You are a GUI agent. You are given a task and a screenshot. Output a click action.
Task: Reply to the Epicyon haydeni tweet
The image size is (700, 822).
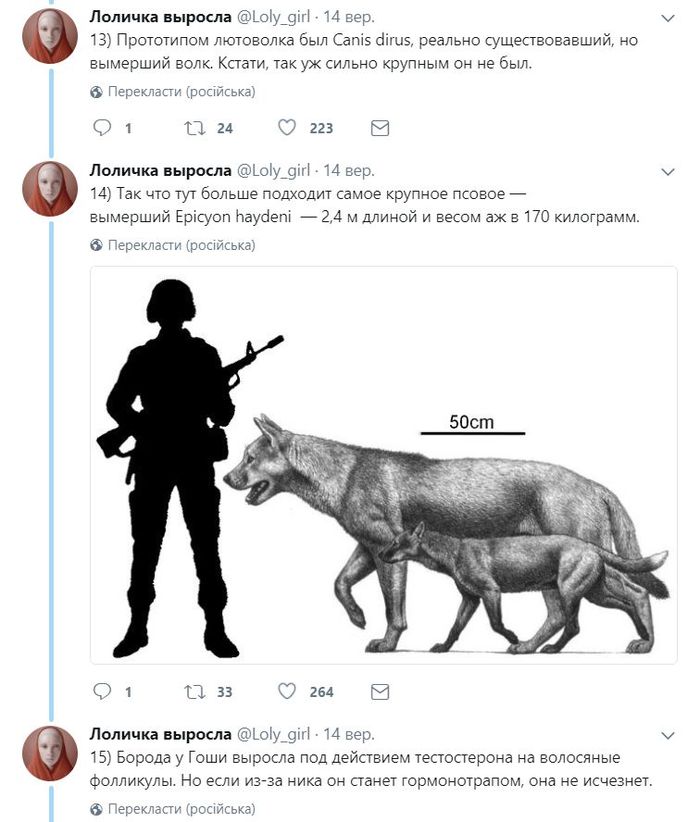[102, 691]
